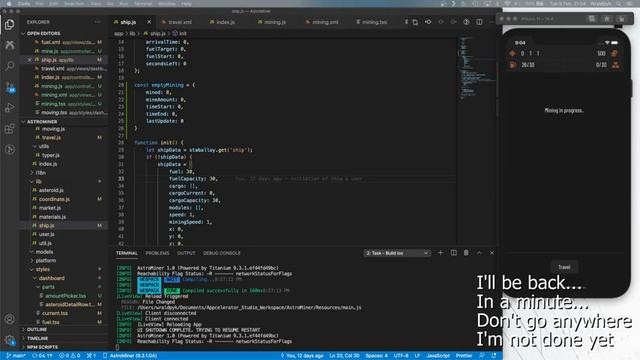Image resolution: width=640 pixels, height=360 pixels.
Task: Open the Accounts icon in activity bar
Action: [9, 319]
